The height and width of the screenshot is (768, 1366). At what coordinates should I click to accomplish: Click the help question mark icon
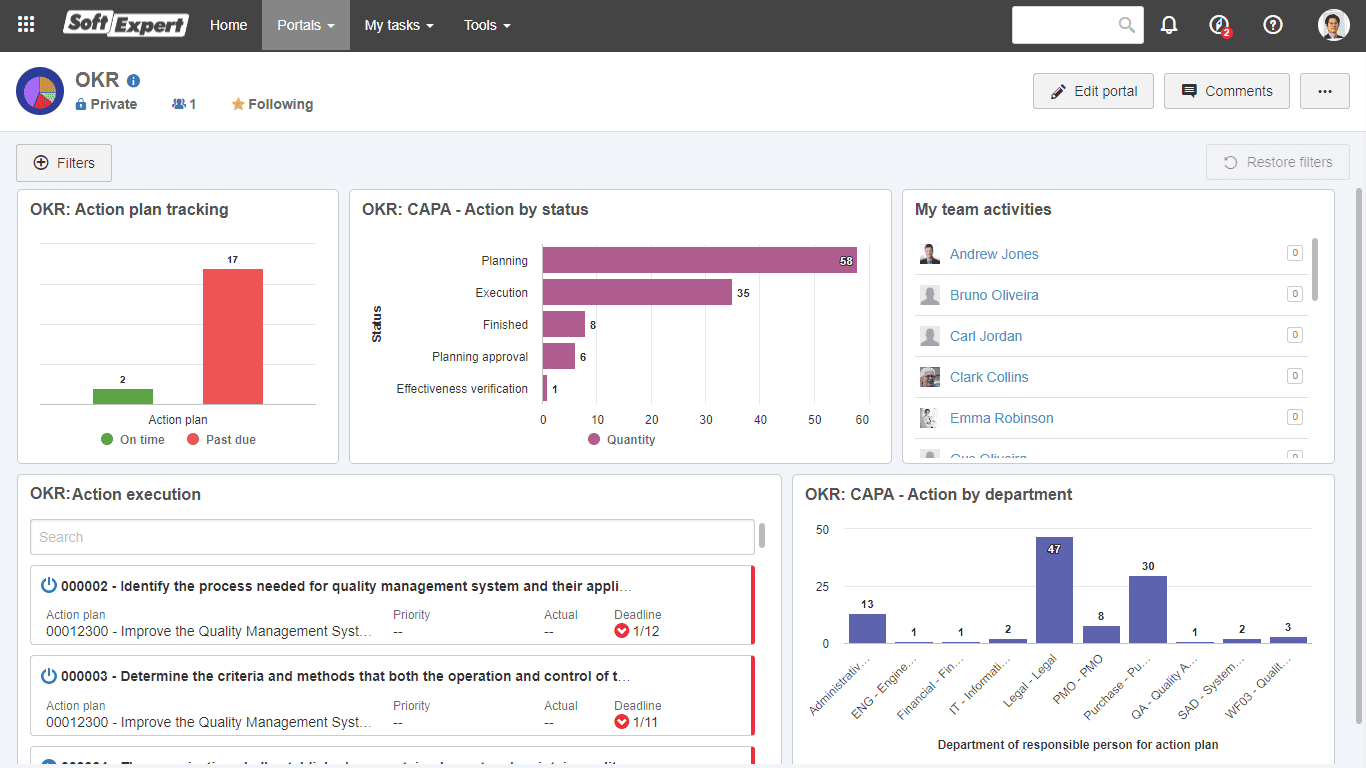click(x=1273, y=25)
